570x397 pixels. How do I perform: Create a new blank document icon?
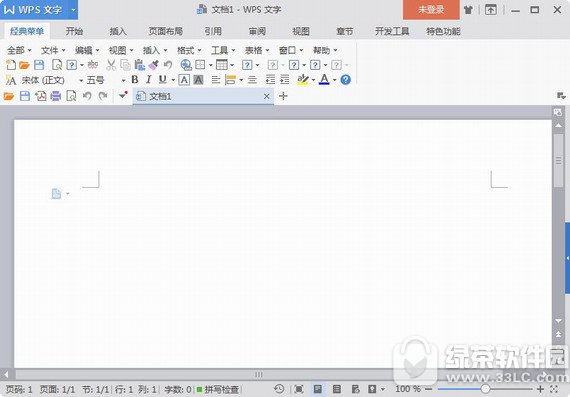coord(11,65)
